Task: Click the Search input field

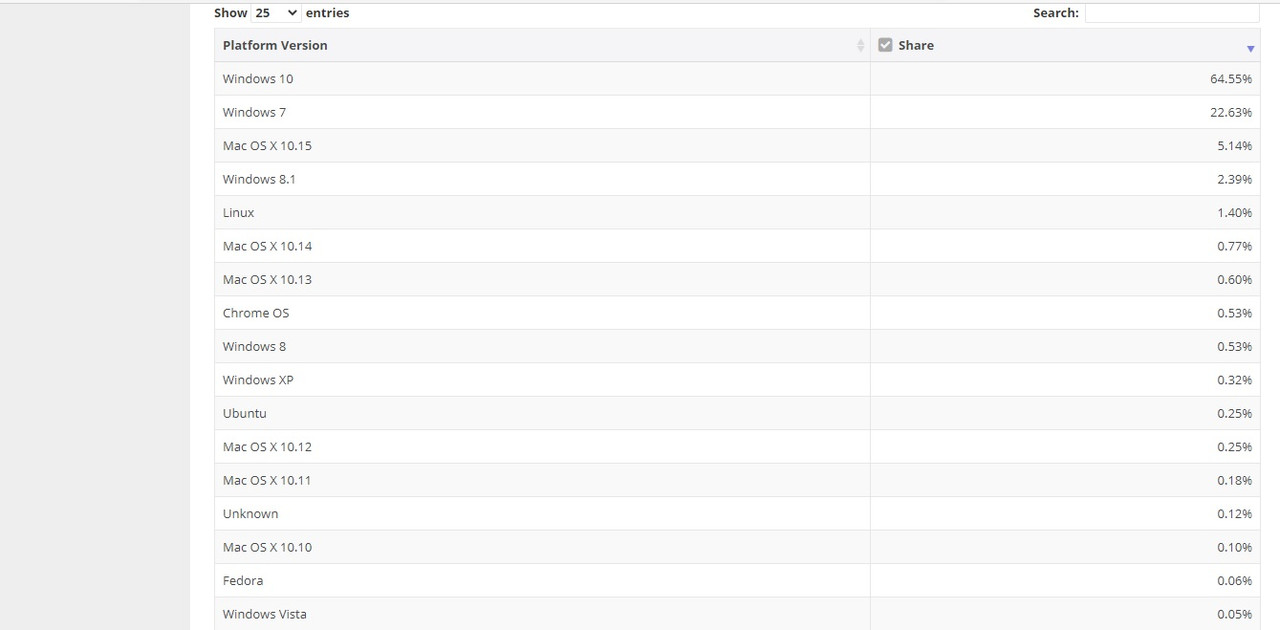Action: point(1172,13)
